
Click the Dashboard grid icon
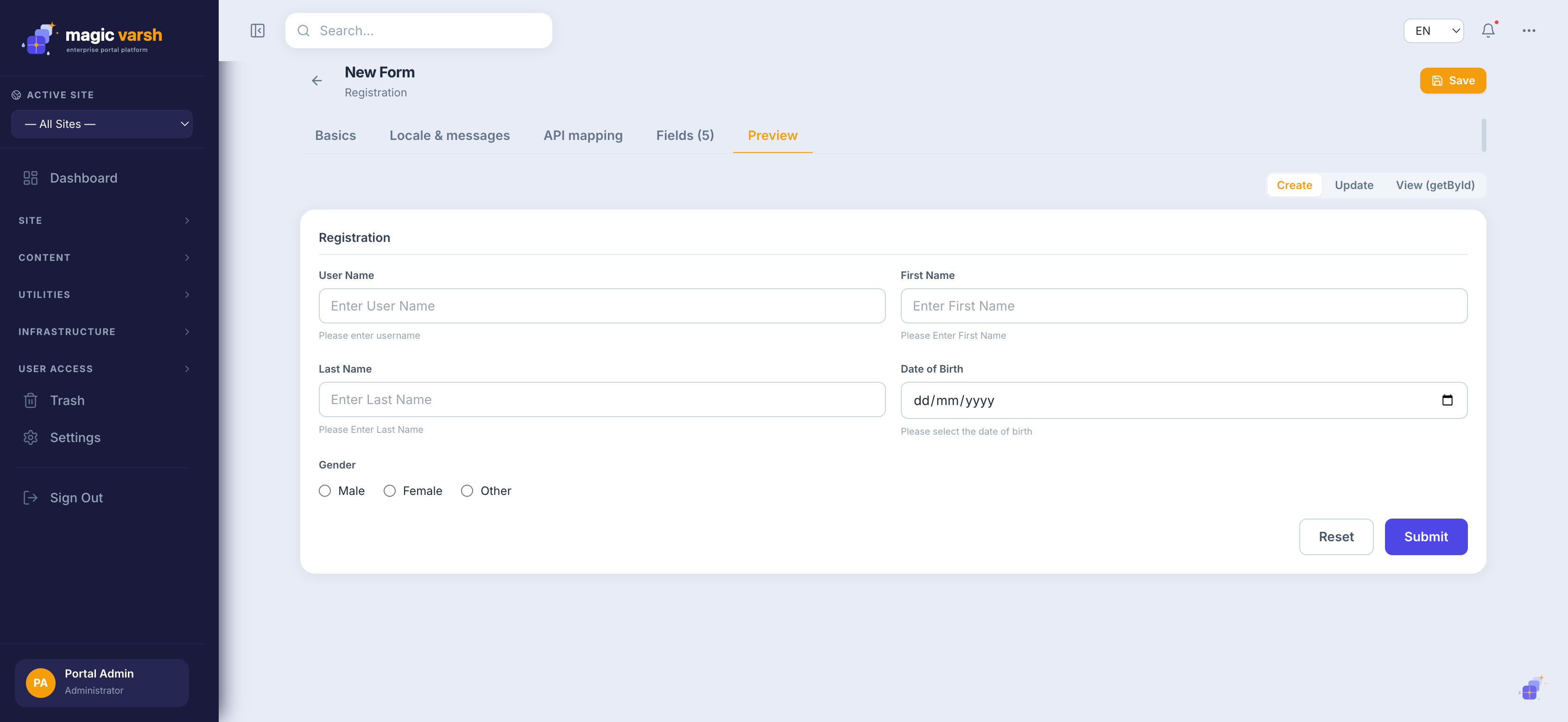tap(31, 178)
